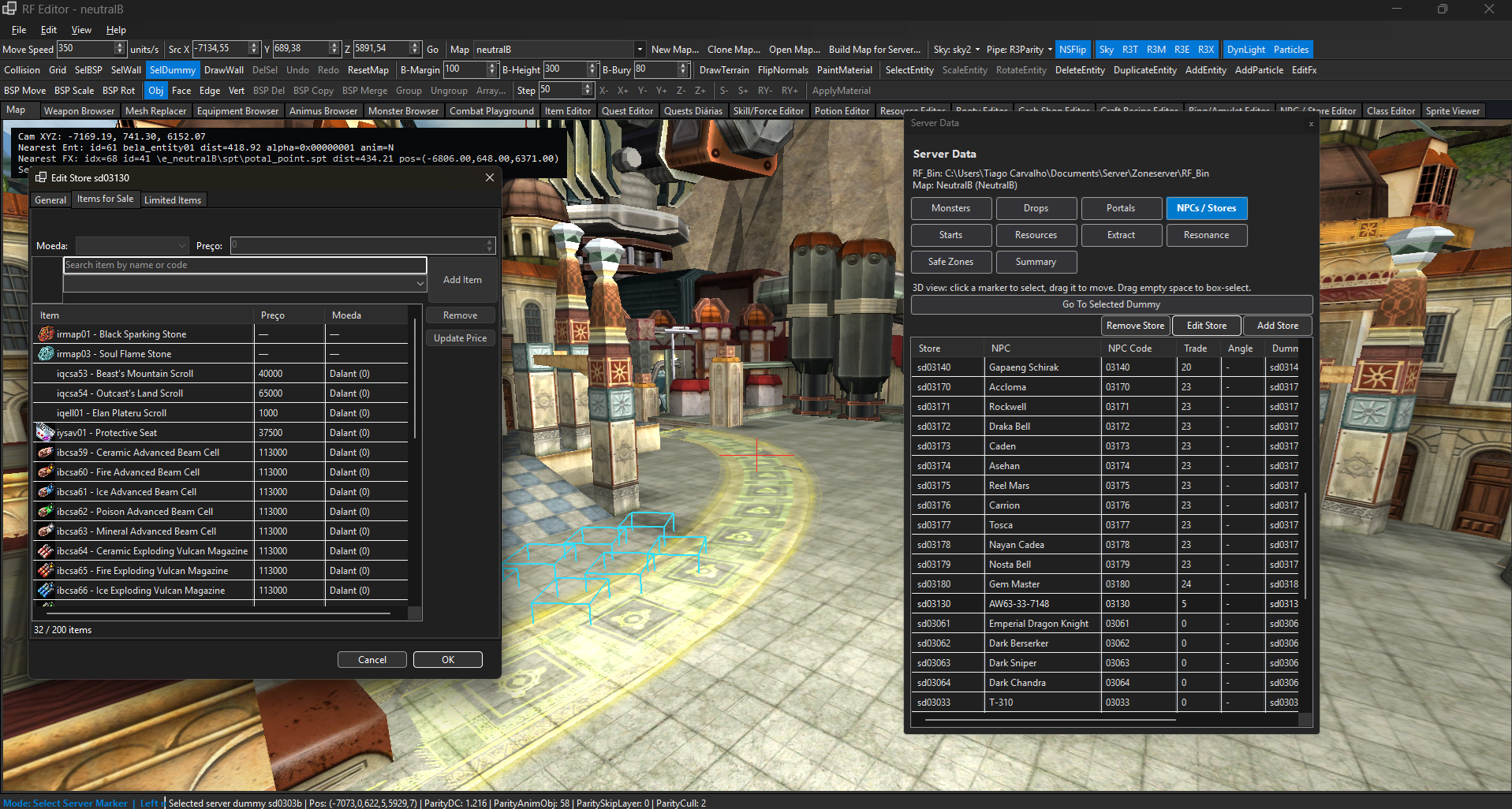Click the Ceramic Advanced Beam Cell icon

pyautogui.click(x=46, y=452)
